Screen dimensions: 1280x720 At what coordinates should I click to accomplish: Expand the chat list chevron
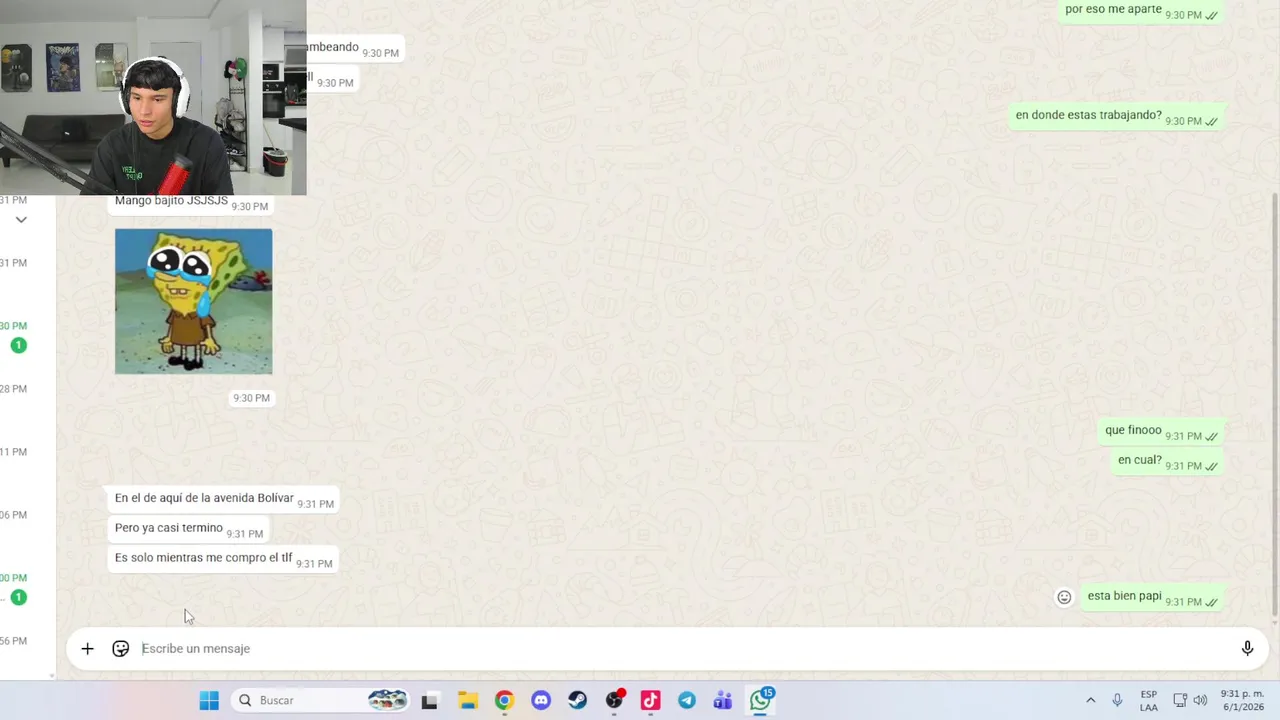click(x=21, y=220)
